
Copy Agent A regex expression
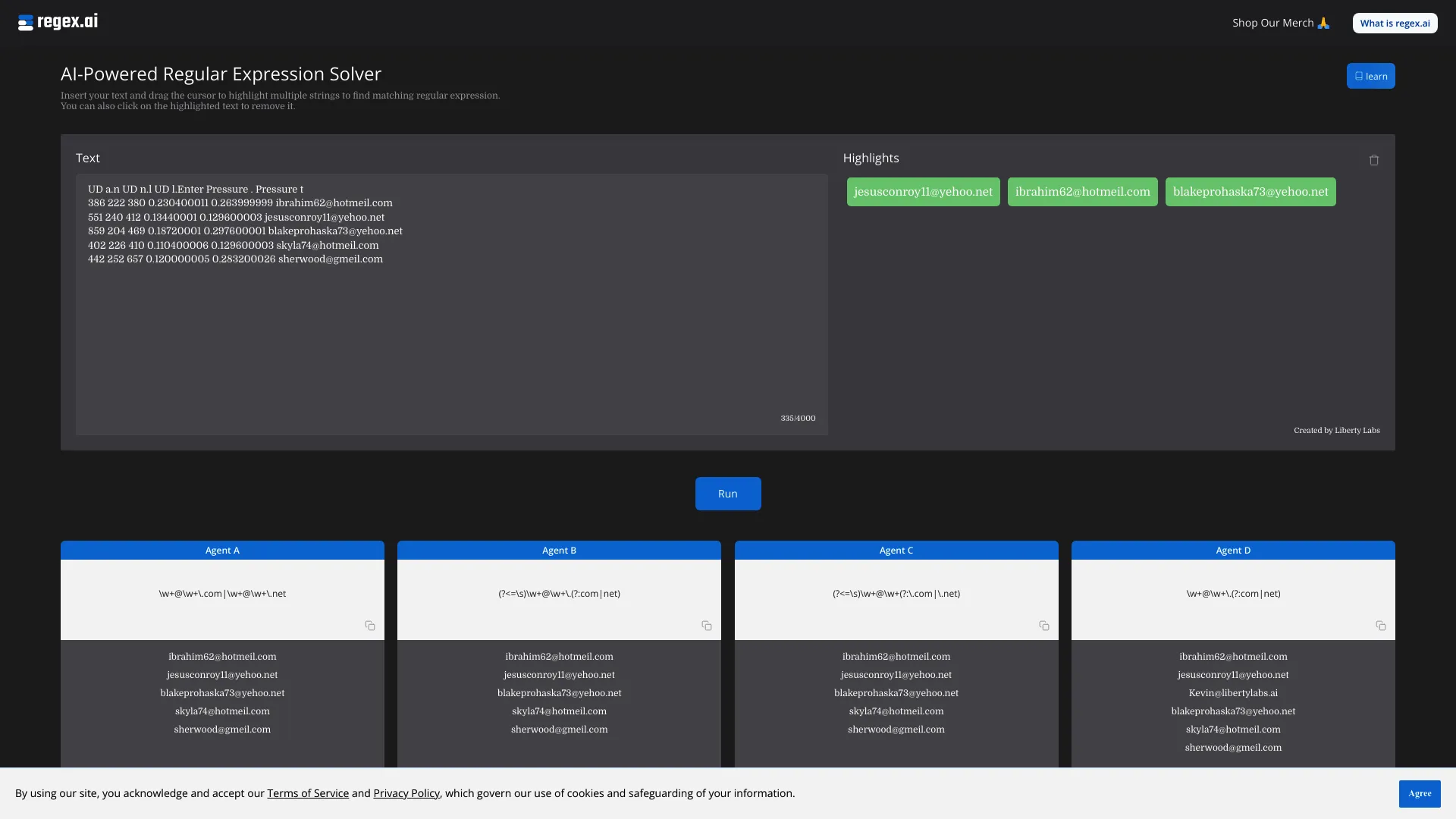[x=370, y=626]
